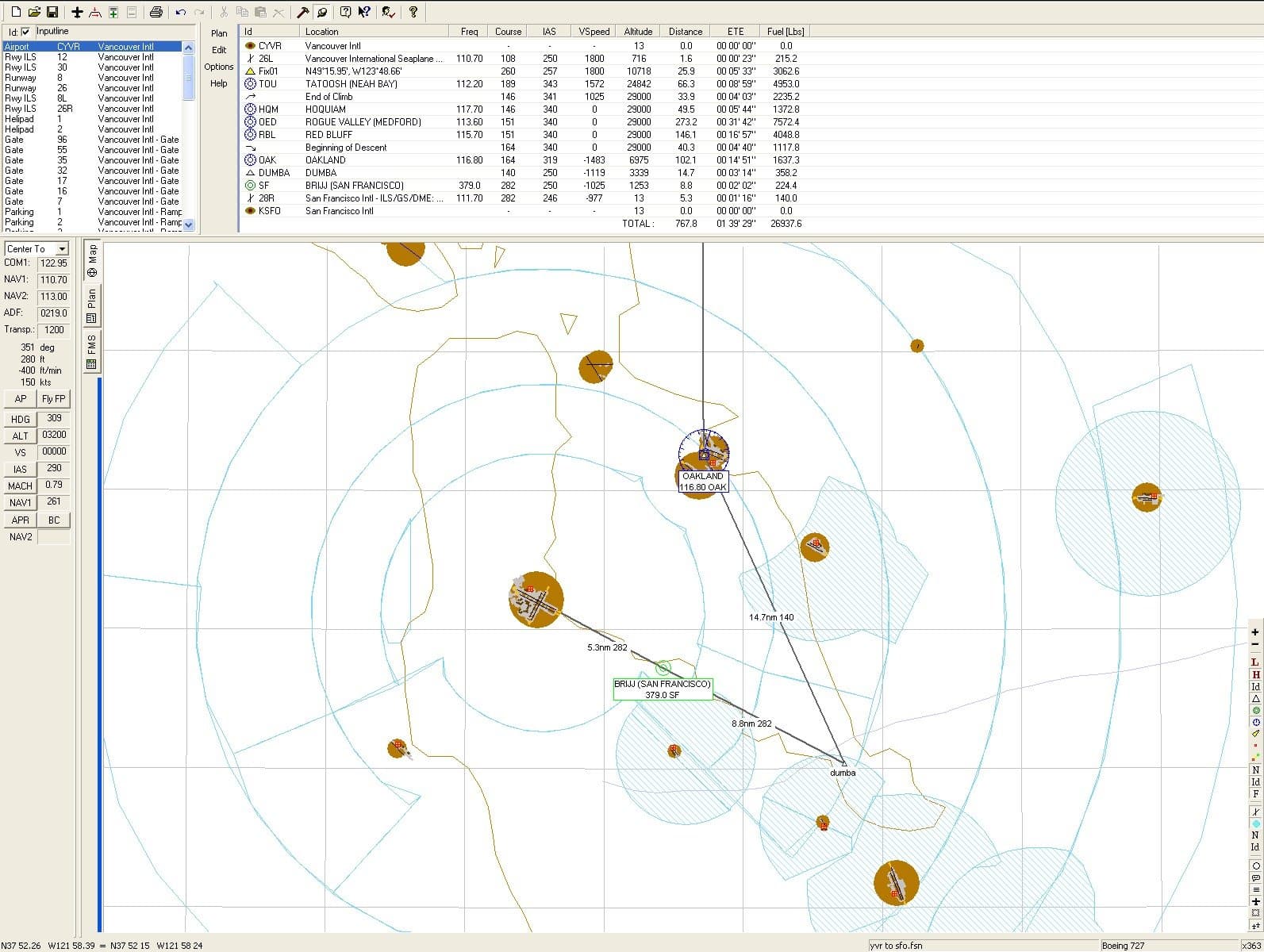Viewport: 1264px width, 952px height.
Task: Open the Center To dropdown
Action: pos(62,249)
